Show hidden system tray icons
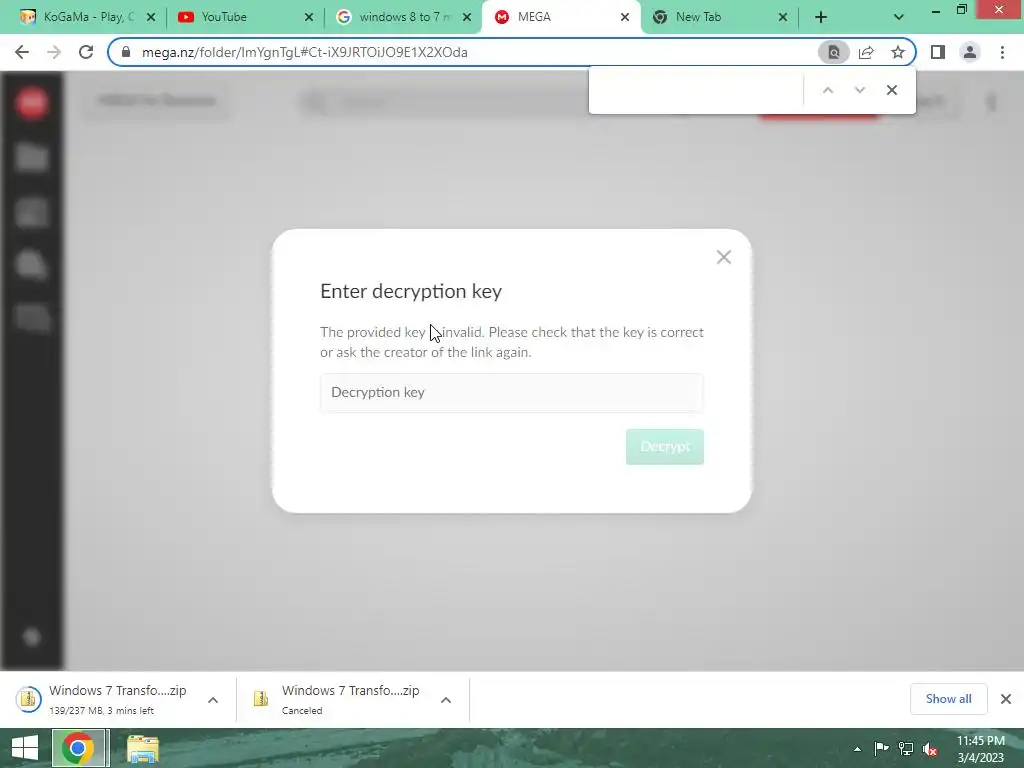Viewport: 1024px width, 768px height. tap(857, 749)
